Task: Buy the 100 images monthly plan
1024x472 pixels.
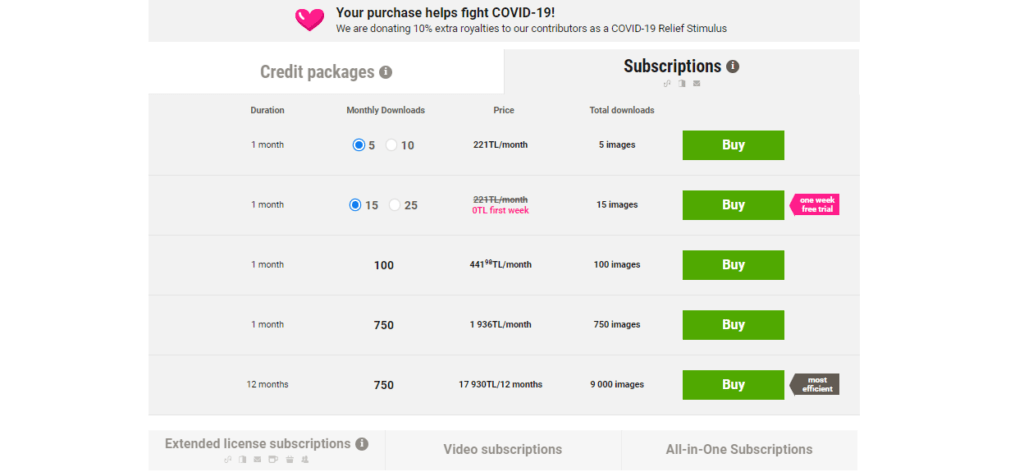Action: point(733,265)
